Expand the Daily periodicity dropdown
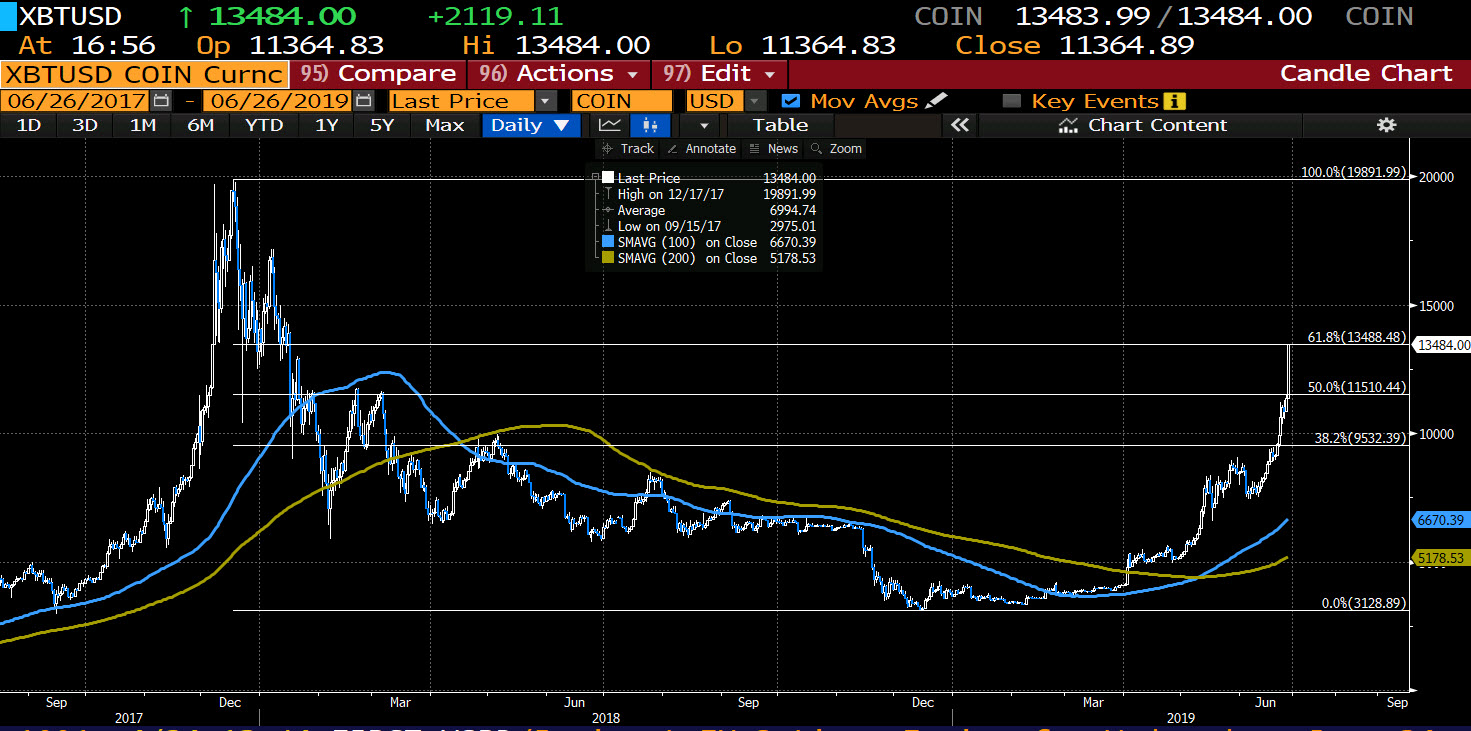1471x731 pixels. pyautogui.click(x=530, y=125)
